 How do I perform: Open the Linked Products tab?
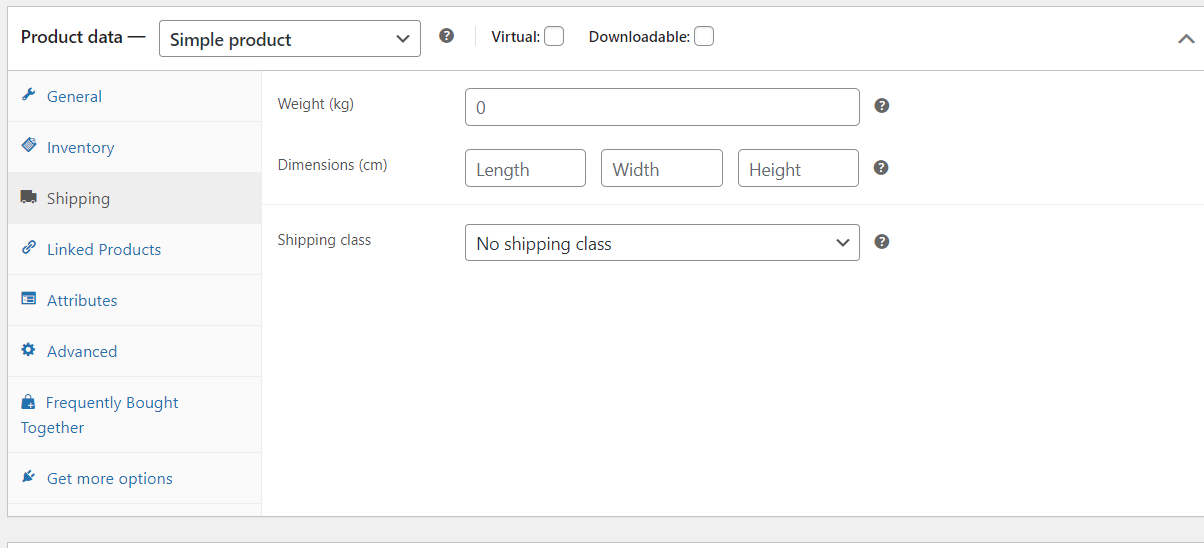tap(104, 250)
